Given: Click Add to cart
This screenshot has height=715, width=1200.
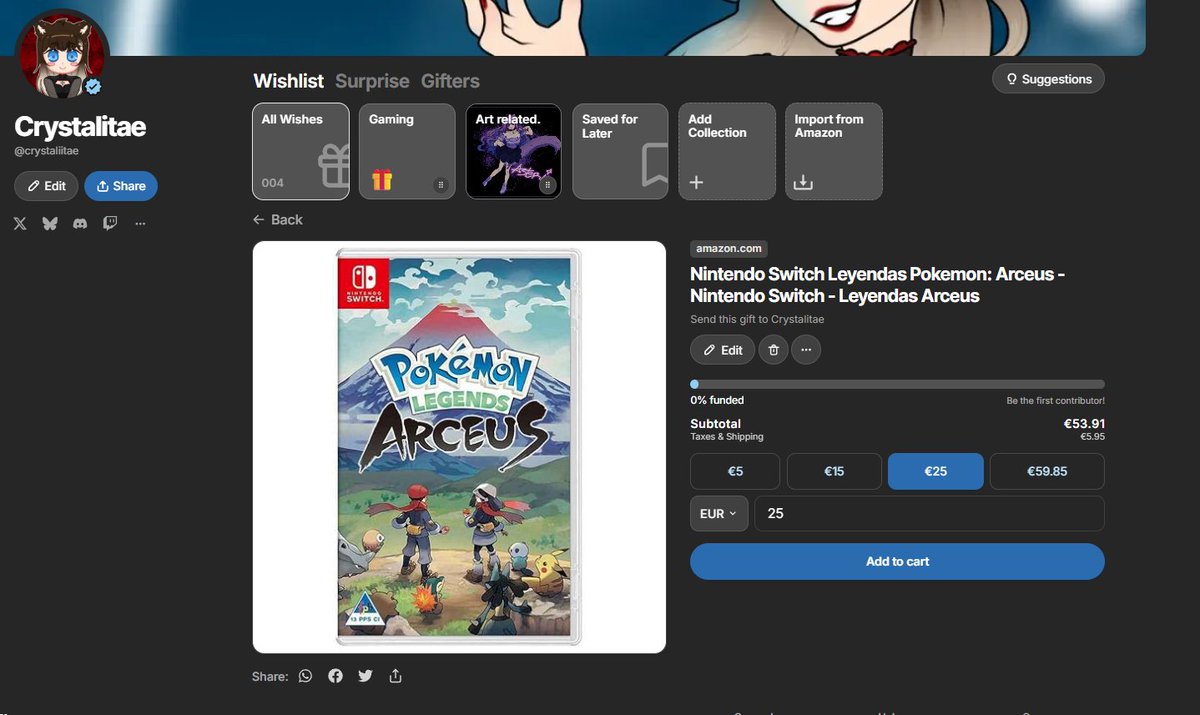Looking at the screenshot, I should (897, 562).
